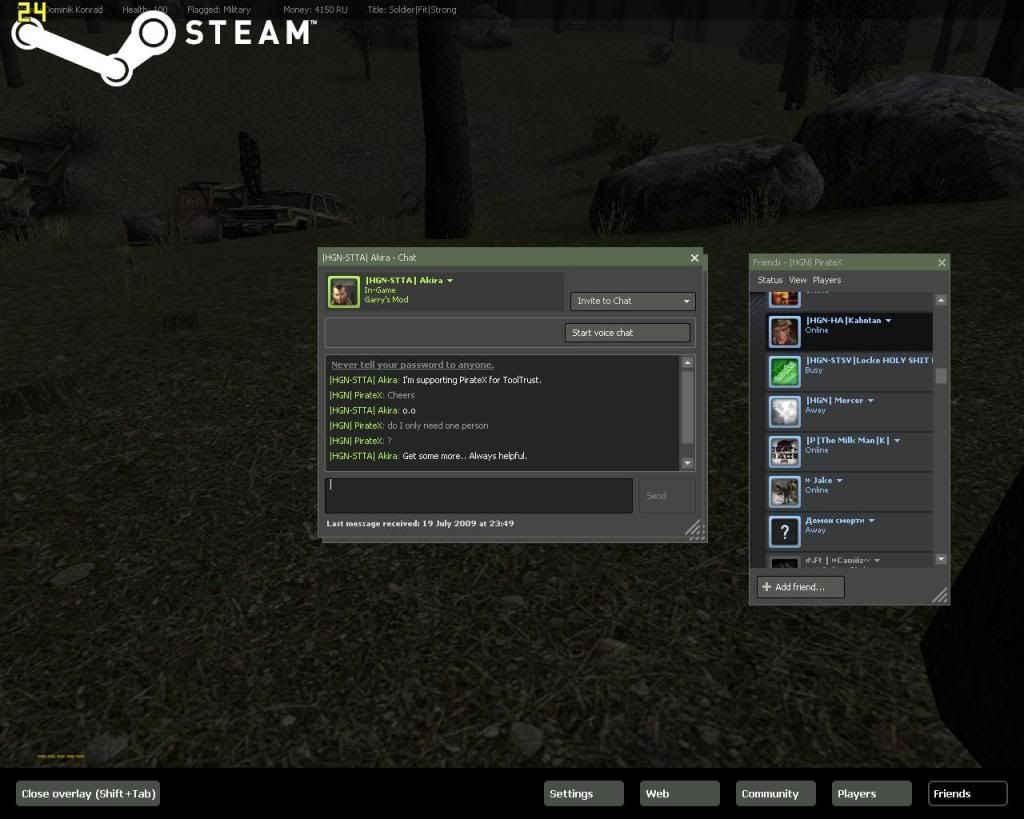Open the View menu in Friends window
This screenshot has height=819, width=1024.
(x=797, y=280)
